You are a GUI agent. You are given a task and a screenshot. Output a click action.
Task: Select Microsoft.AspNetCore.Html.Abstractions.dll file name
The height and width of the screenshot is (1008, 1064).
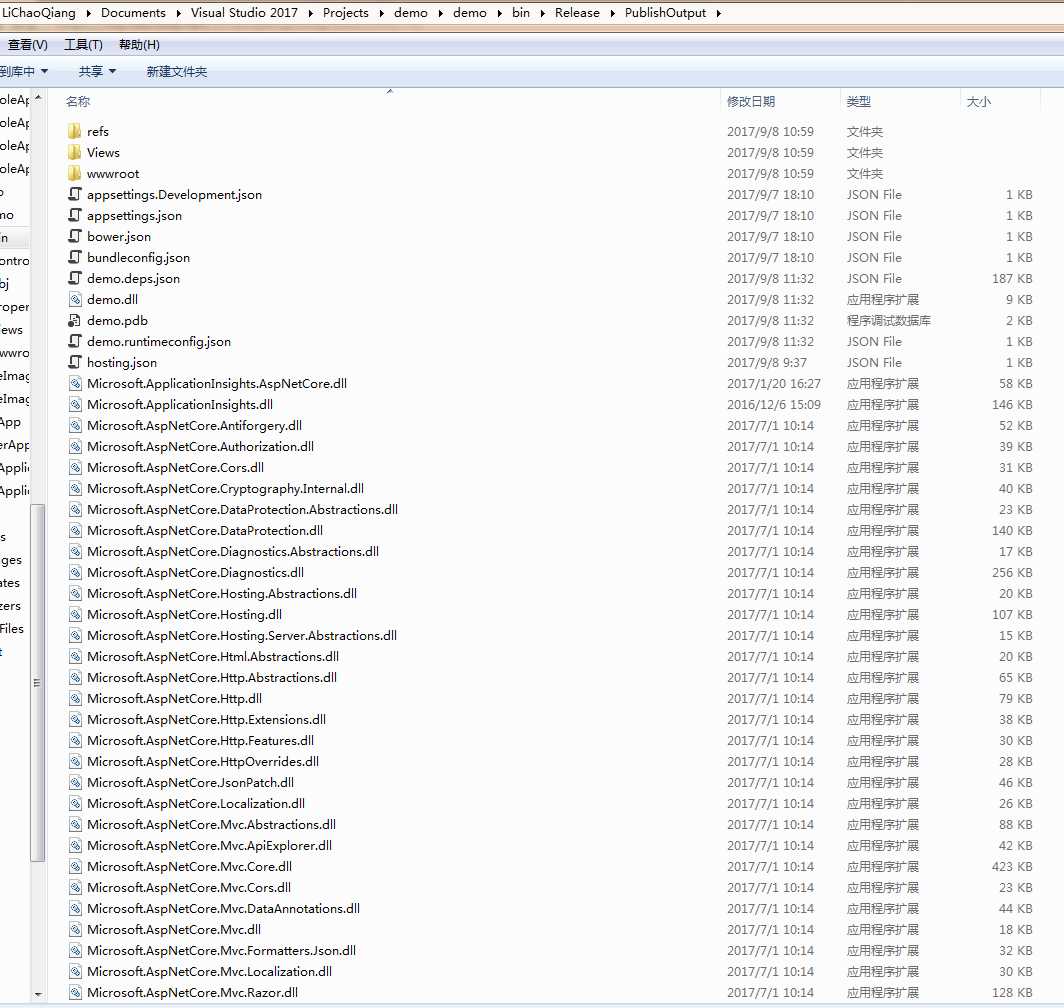click(x=212, y=656)
